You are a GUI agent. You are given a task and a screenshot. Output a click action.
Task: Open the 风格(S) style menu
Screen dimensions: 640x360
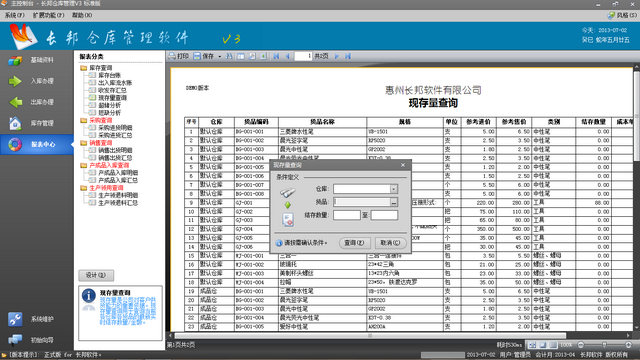tap(622, 15)
